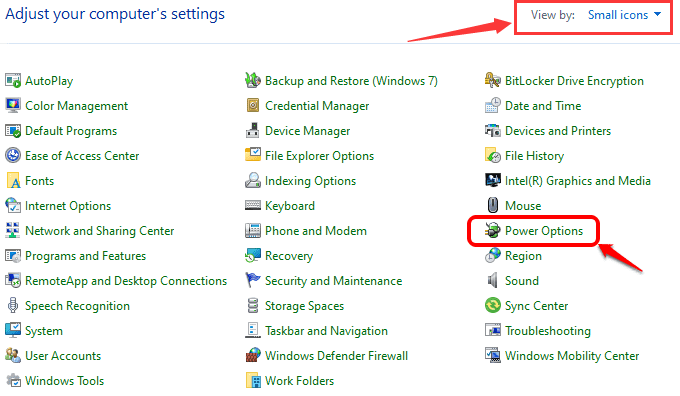680x396 pixels.
Task: Click the System monitor icon
Action: (x=13, y=331)
